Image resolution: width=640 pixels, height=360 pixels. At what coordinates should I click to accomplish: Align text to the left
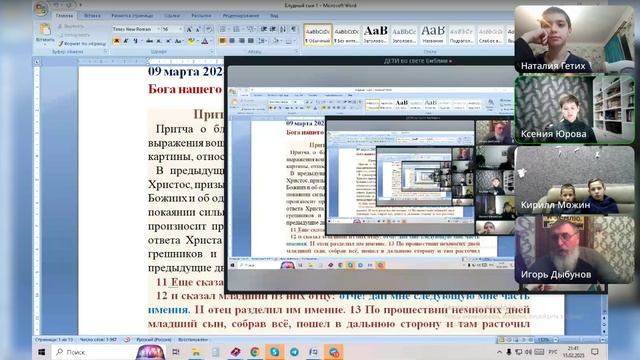click(222, 41)
